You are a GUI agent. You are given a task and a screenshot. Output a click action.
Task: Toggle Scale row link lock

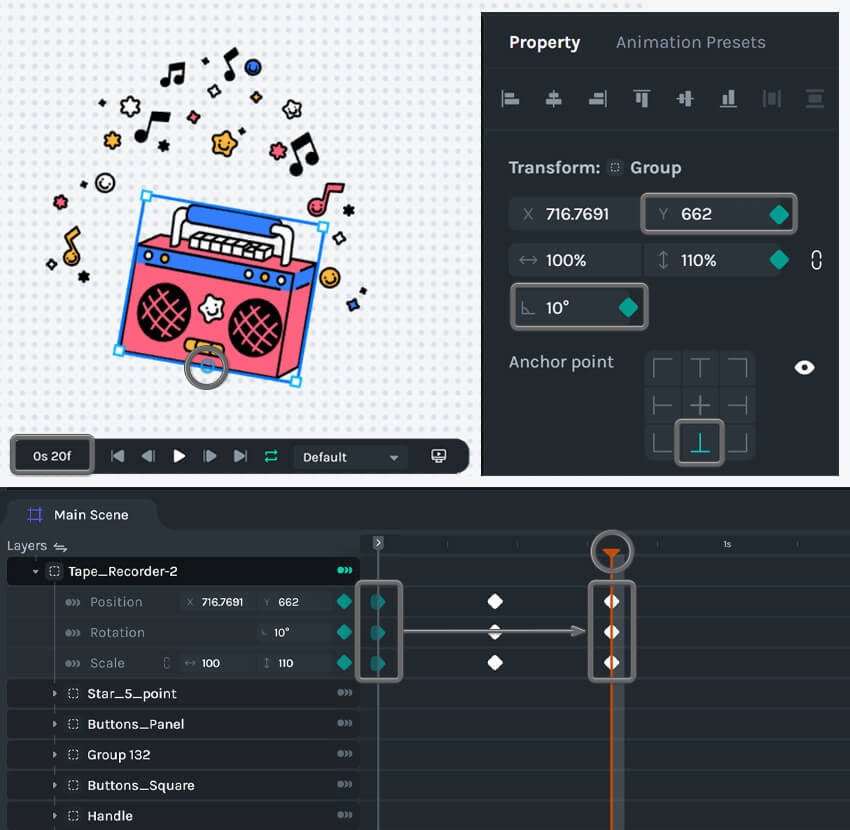pos(166,662)
